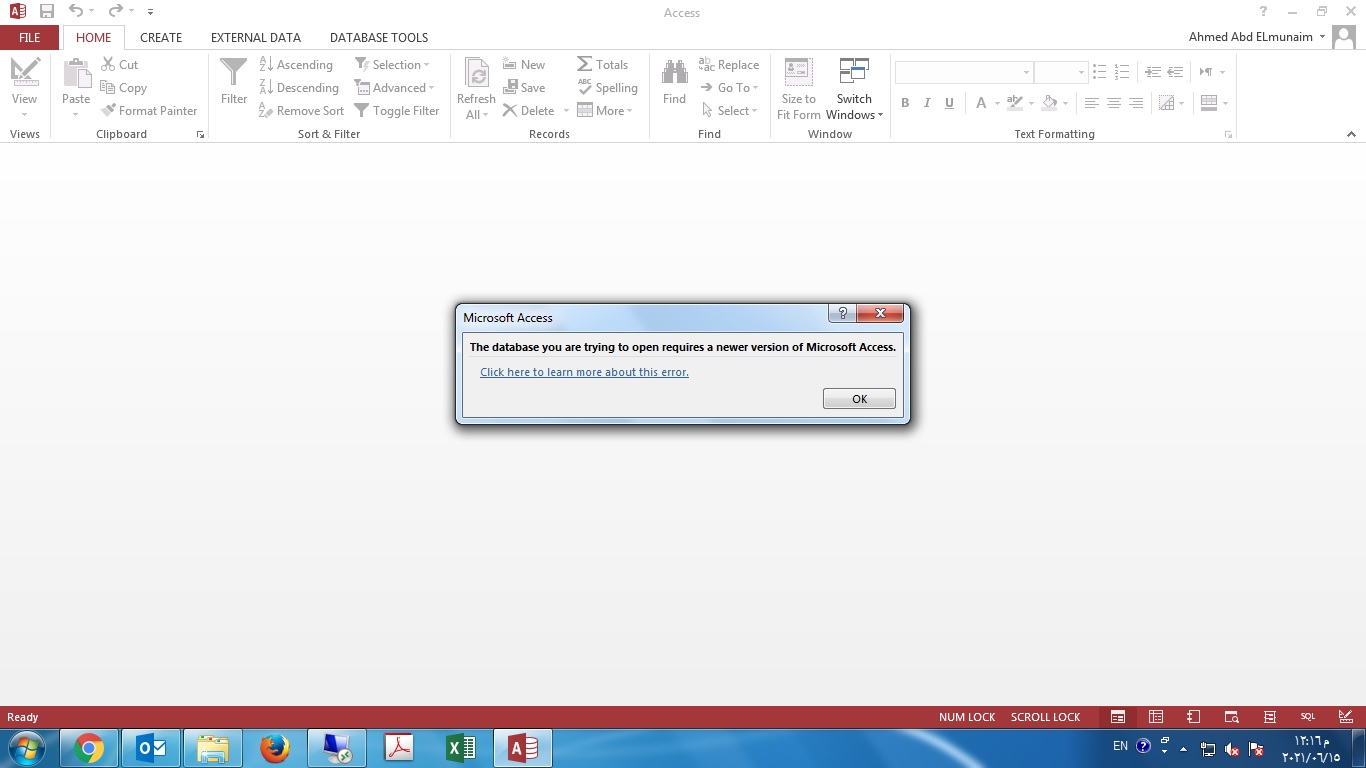Click Save icon in Quick Access Toolbar

coord(47,12)
